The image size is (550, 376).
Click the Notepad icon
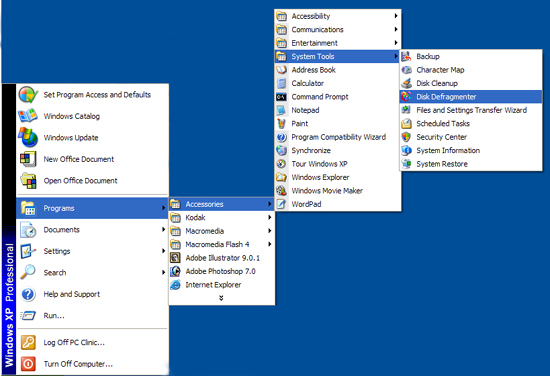tap(281, 110)
